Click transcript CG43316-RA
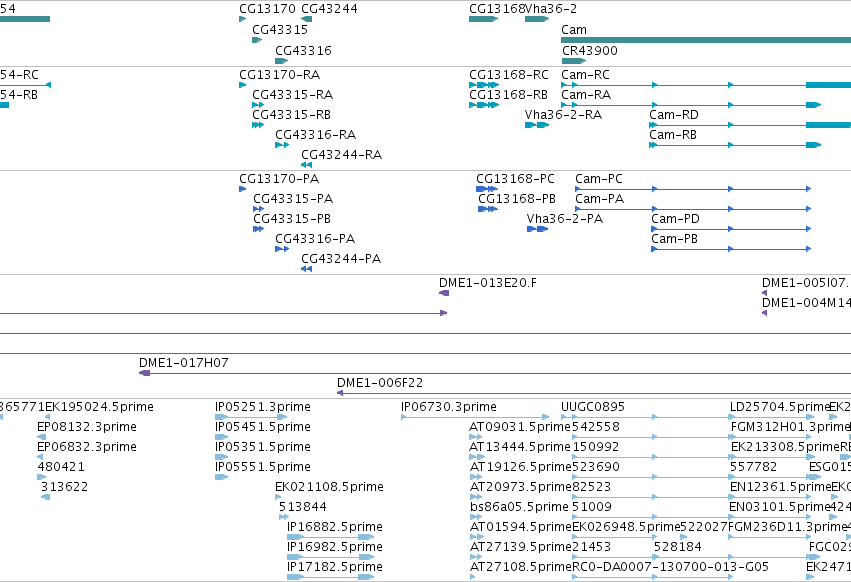The image size is (851, 582). pos(315,135)
